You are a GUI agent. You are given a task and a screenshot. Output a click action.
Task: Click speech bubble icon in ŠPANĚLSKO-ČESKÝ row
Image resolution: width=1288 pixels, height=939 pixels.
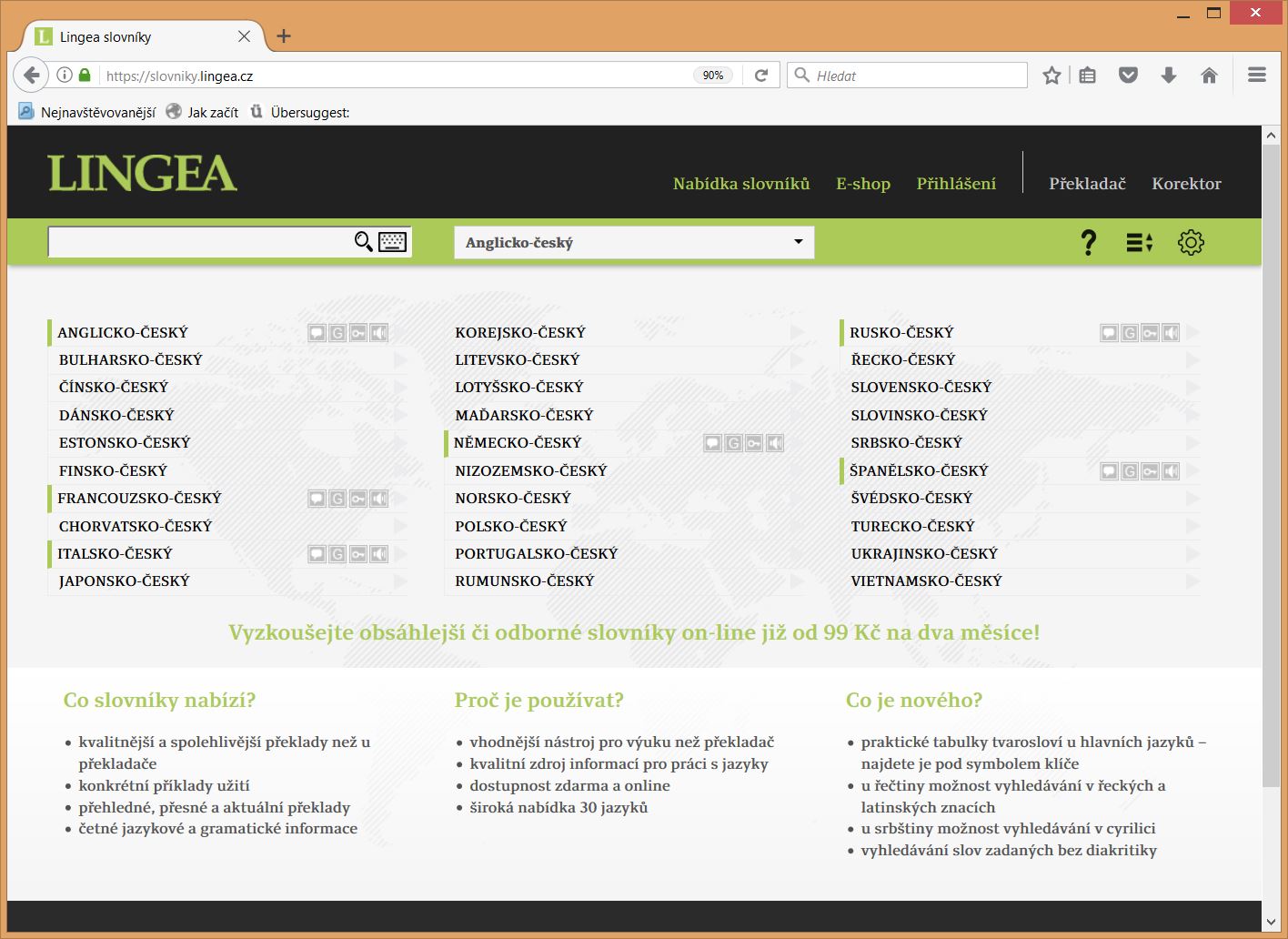pos(1109,471)
